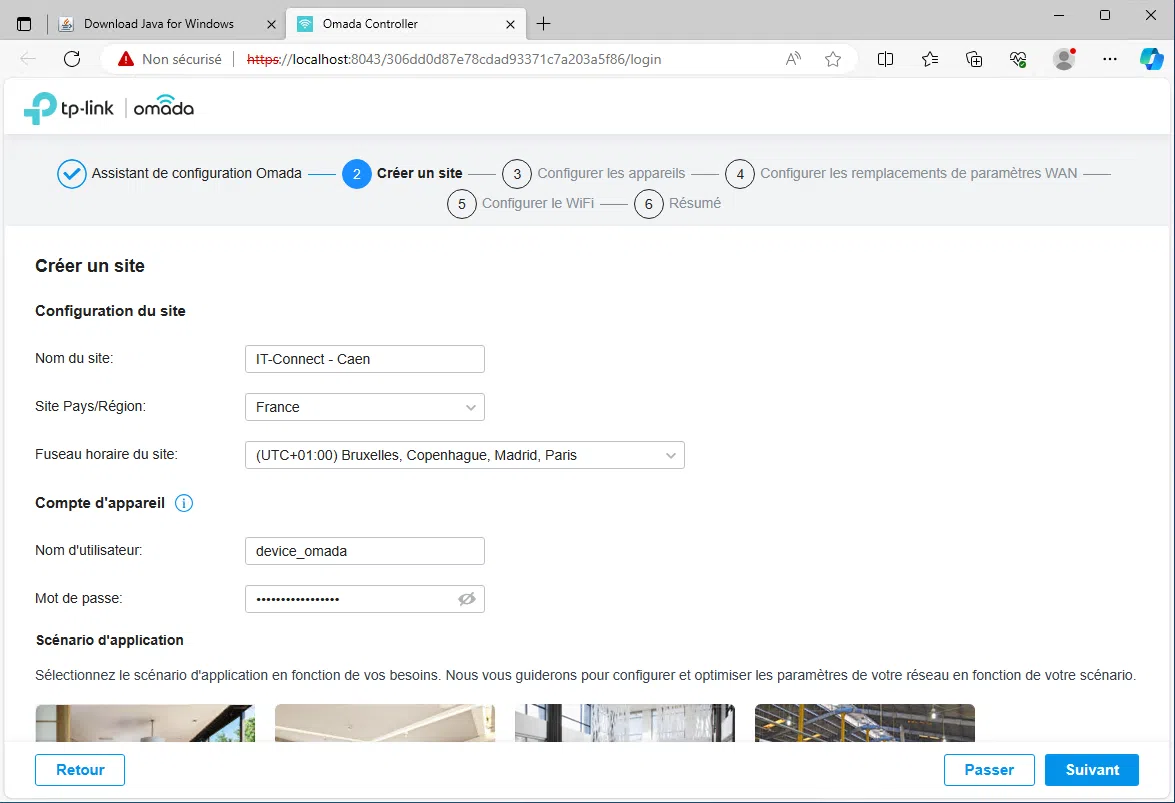Screen dimensions: 1175x803
Task: Select the second scenario thumbnail image
Action: pyautogui.click(x=385, y=723)
